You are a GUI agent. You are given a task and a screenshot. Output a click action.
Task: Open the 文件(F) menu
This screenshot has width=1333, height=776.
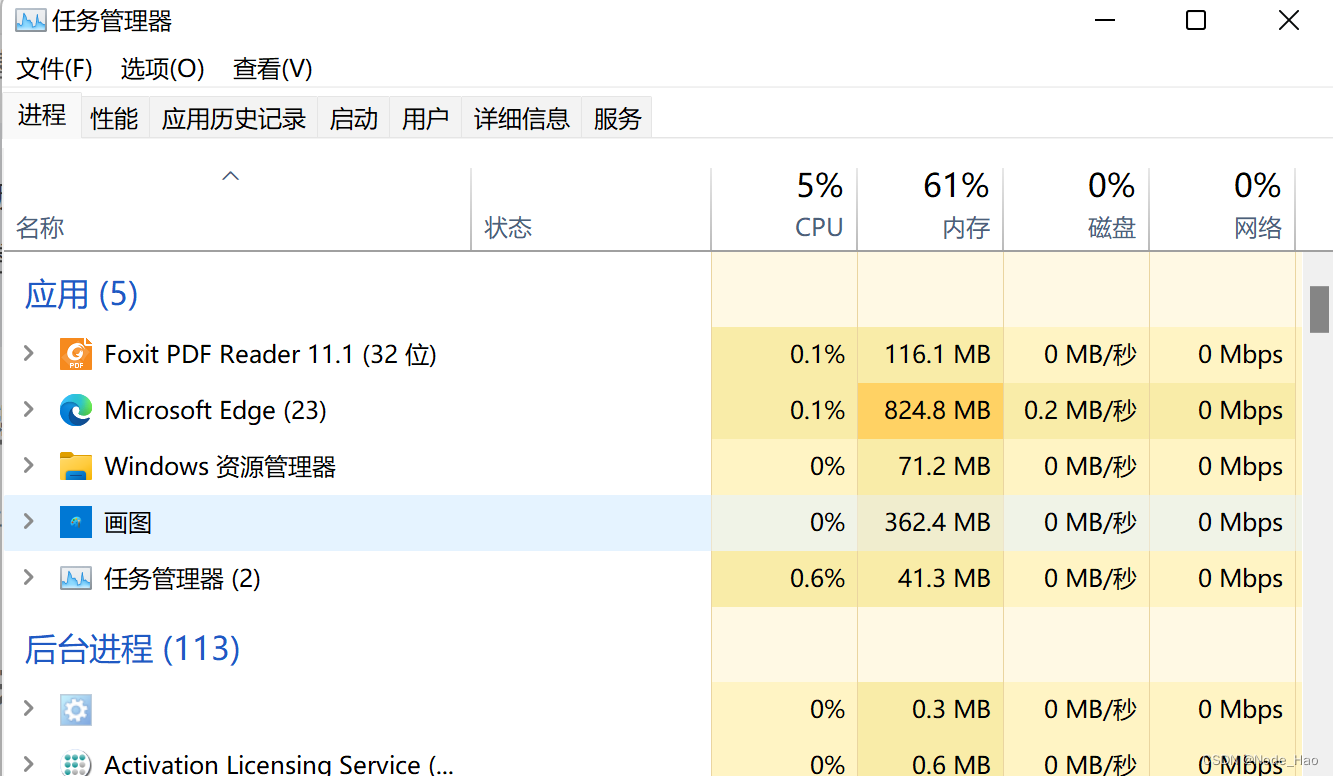[x=55, y=69]
